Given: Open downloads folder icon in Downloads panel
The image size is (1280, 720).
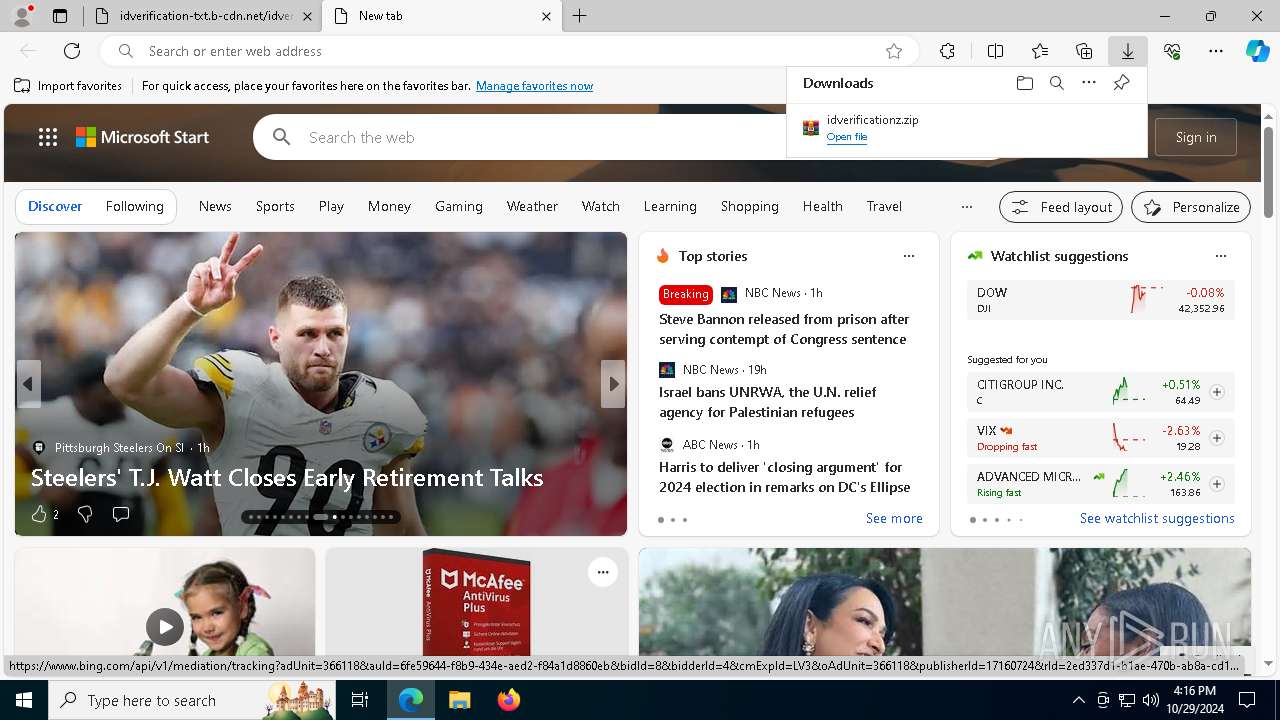Looking at the screenshot, I should [x=1024, y=83].
